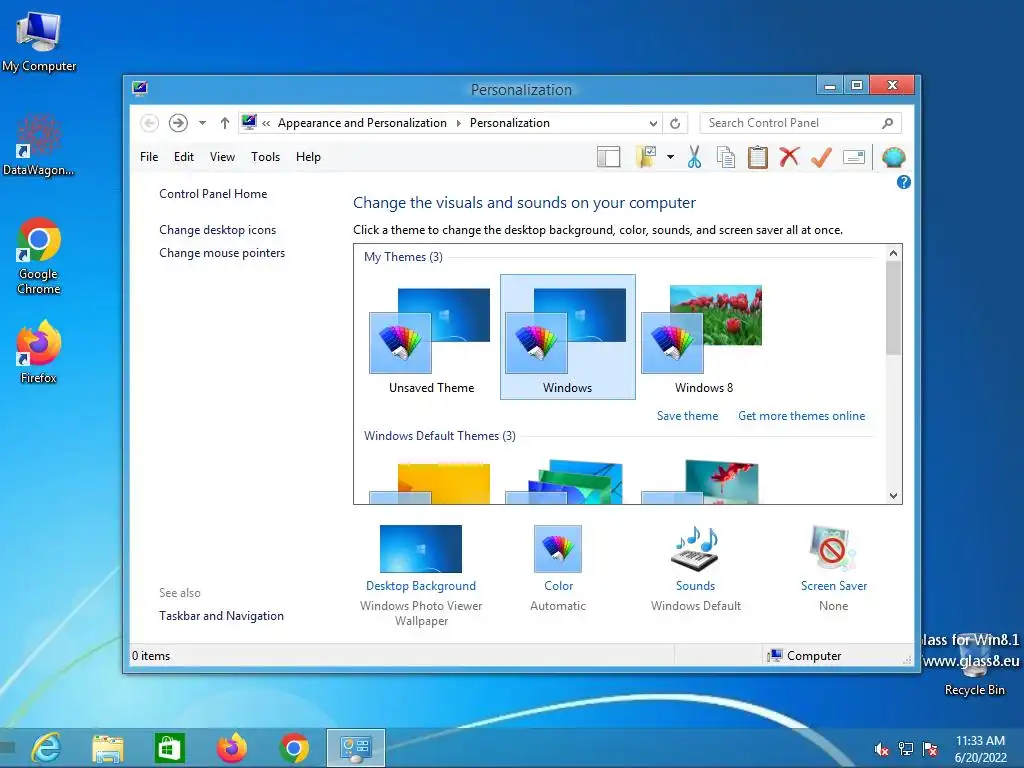Image resolution: width=1024 pixels, height=768 pixels.
Task: Open the recent locations dropdown arrow
Action: 202,123
